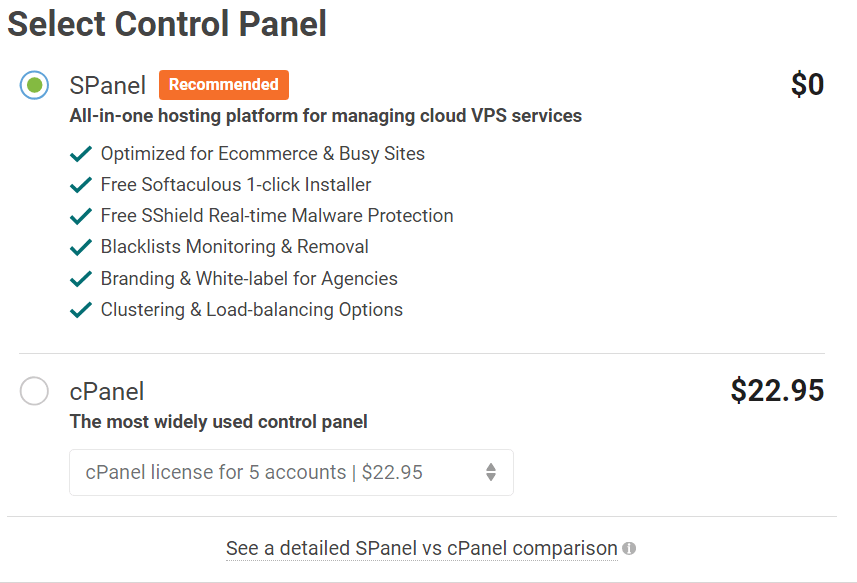Screen dimensions: 857x583
Task: Click the stepper arrows inside the license dropdown
Action: click(491, 472)
